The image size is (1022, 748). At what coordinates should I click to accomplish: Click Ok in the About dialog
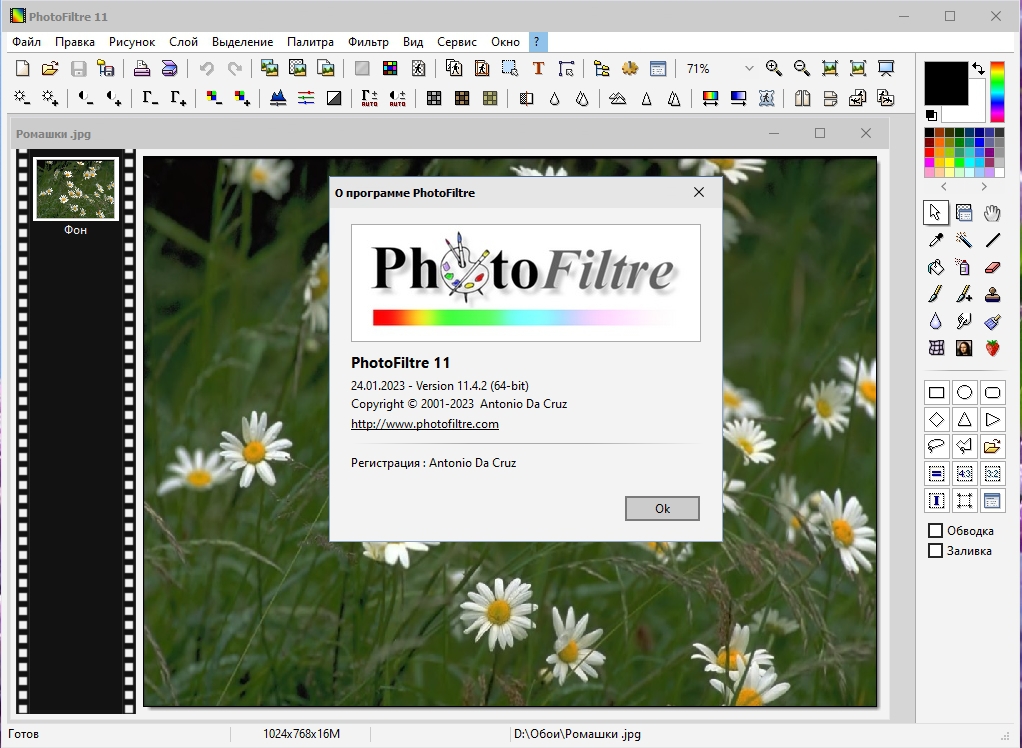(662, 508)
